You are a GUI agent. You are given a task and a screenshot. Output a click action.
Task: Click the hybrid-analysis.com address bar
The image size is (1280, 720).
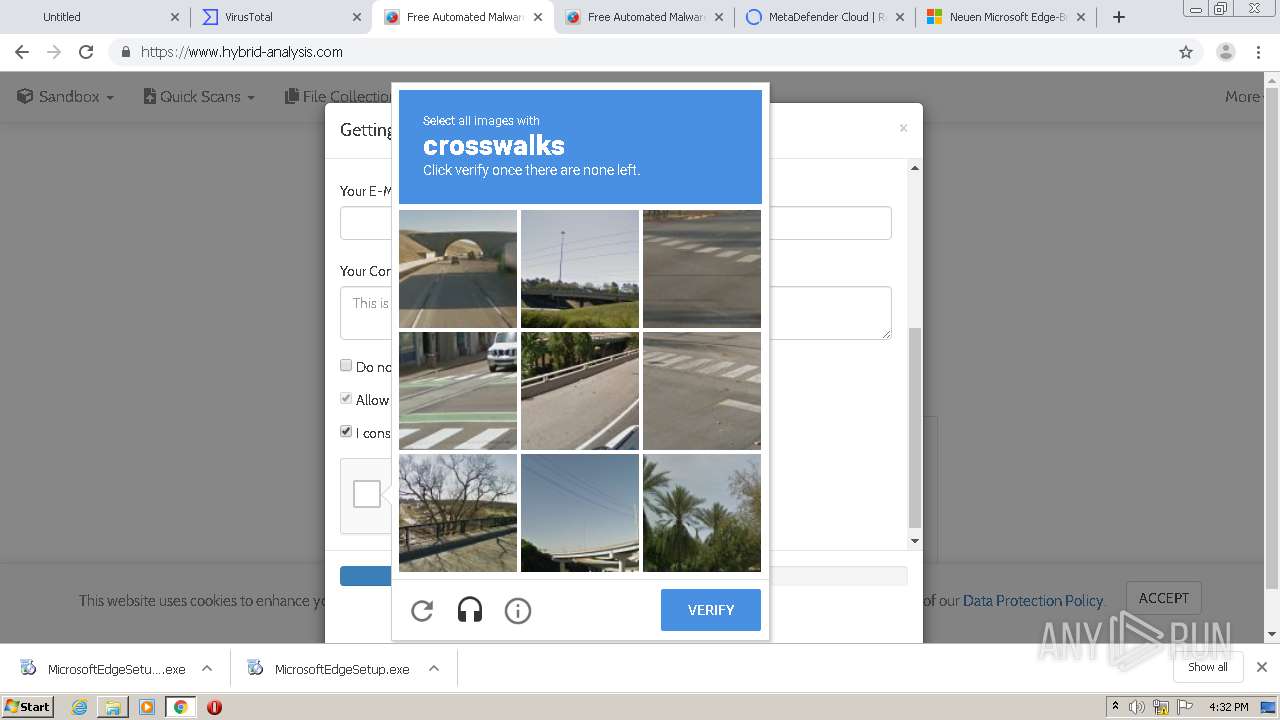pos(640,52)
